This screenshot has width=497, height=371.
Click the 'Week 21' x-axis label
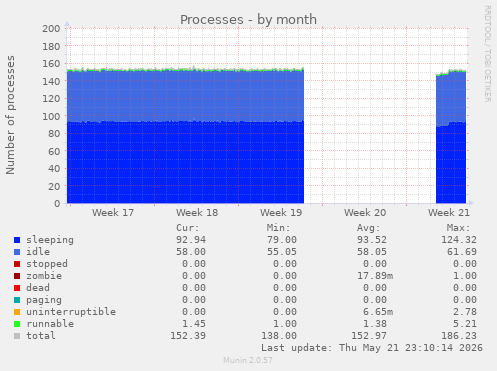[x=449, y=213]
